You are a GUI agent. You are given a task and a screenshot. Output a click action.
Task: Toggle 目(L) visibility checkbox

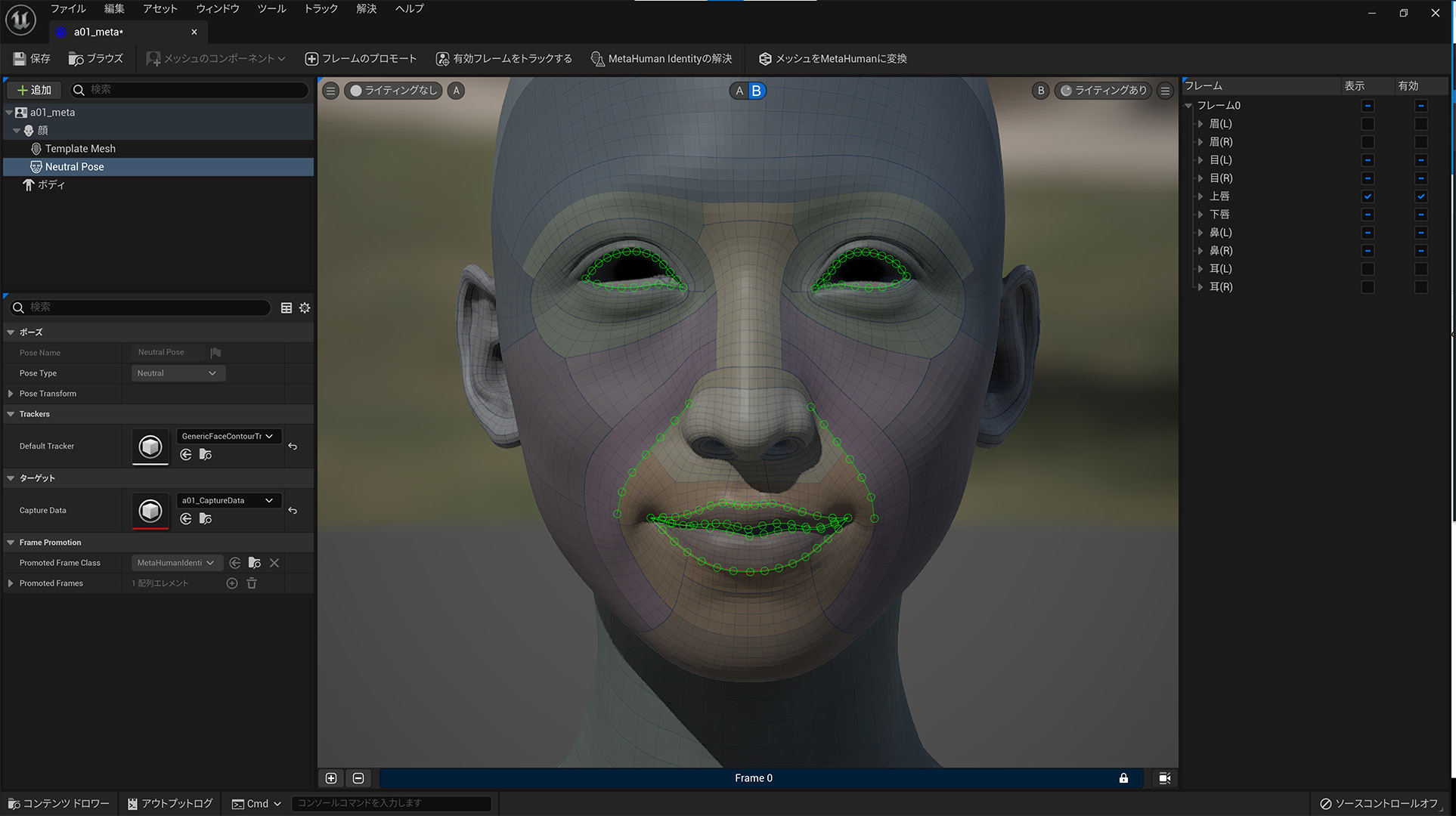pos(1368,160)
